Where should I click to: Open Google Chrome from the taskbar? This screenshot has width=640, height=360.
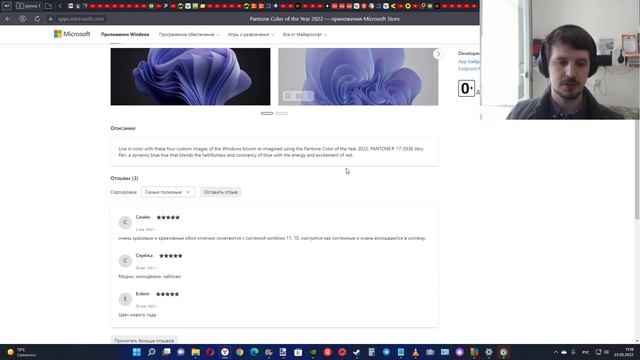240,352
